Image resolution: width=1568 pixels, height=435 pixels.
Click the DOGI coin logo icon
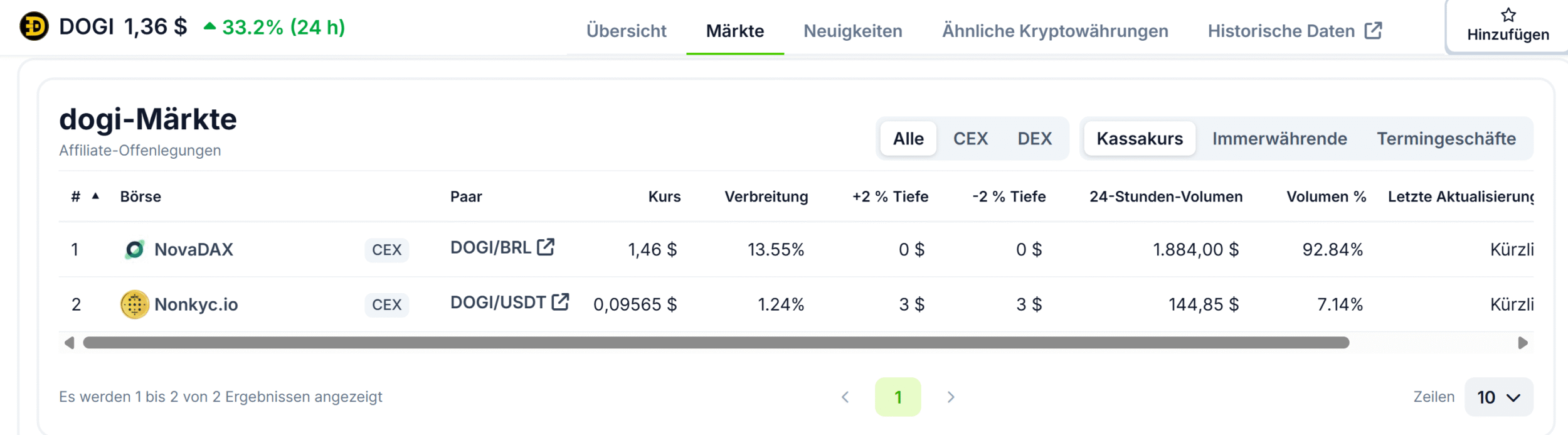coord(34,27)
